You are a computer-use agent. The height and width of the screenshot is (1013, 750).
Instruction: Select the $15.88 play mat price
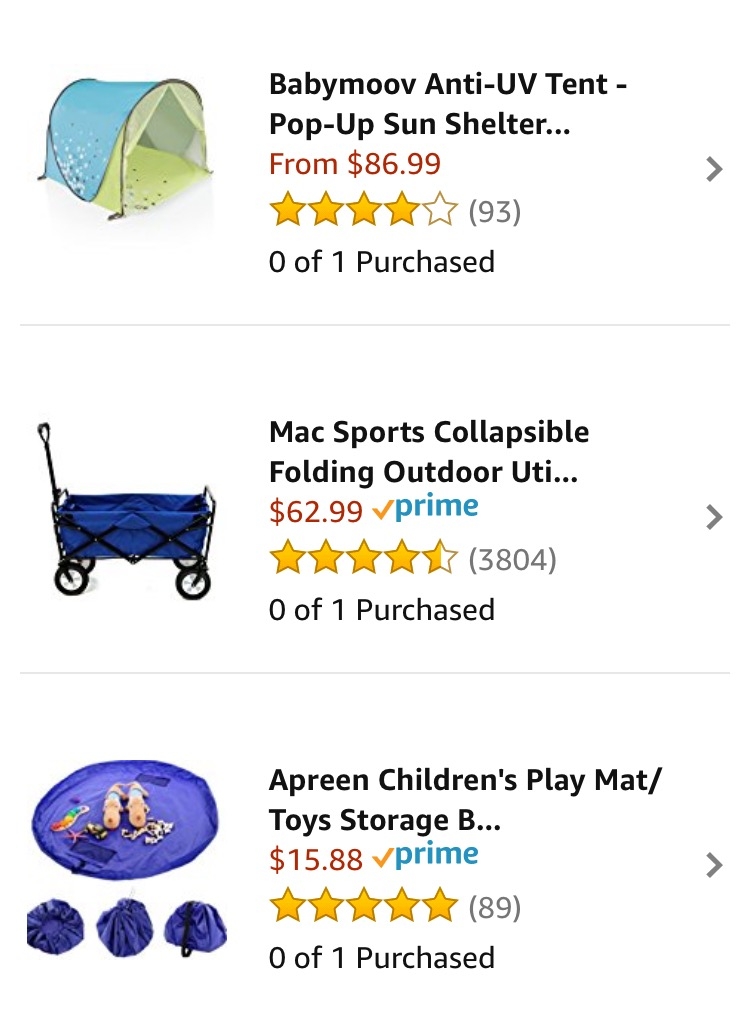click(x=316, y=860)
